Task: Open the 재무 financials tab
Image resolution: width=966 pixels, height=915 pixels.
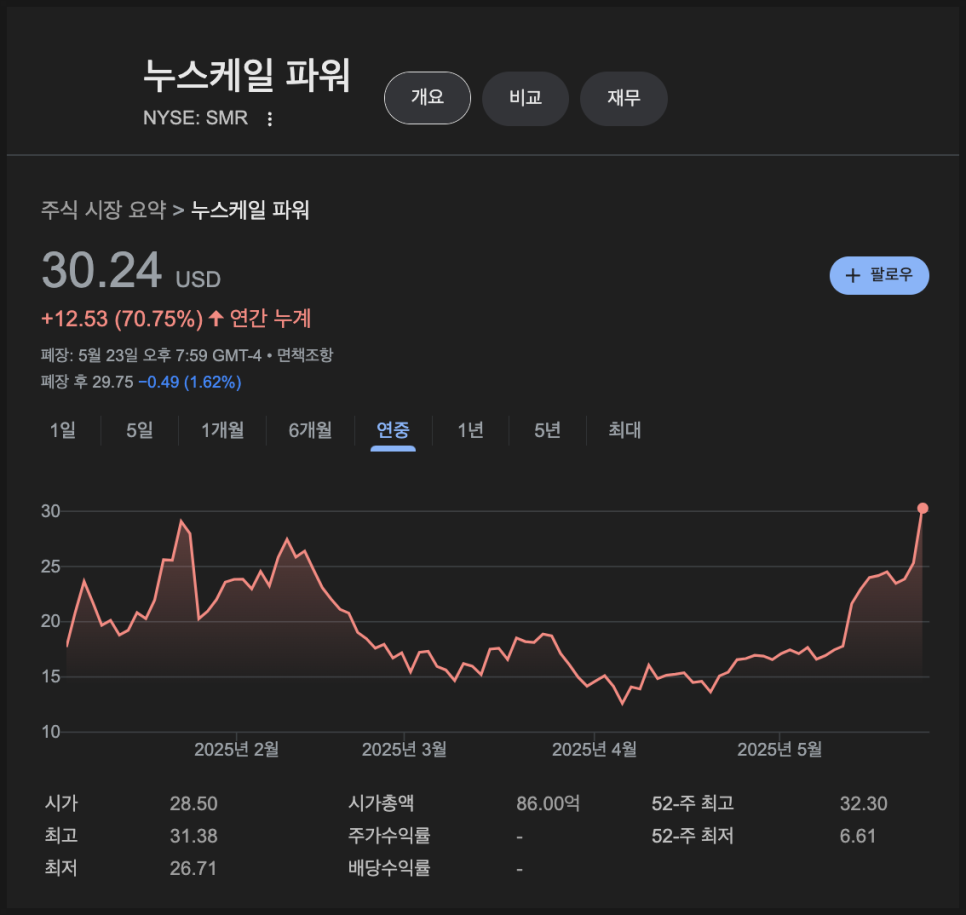Action: 623,98
